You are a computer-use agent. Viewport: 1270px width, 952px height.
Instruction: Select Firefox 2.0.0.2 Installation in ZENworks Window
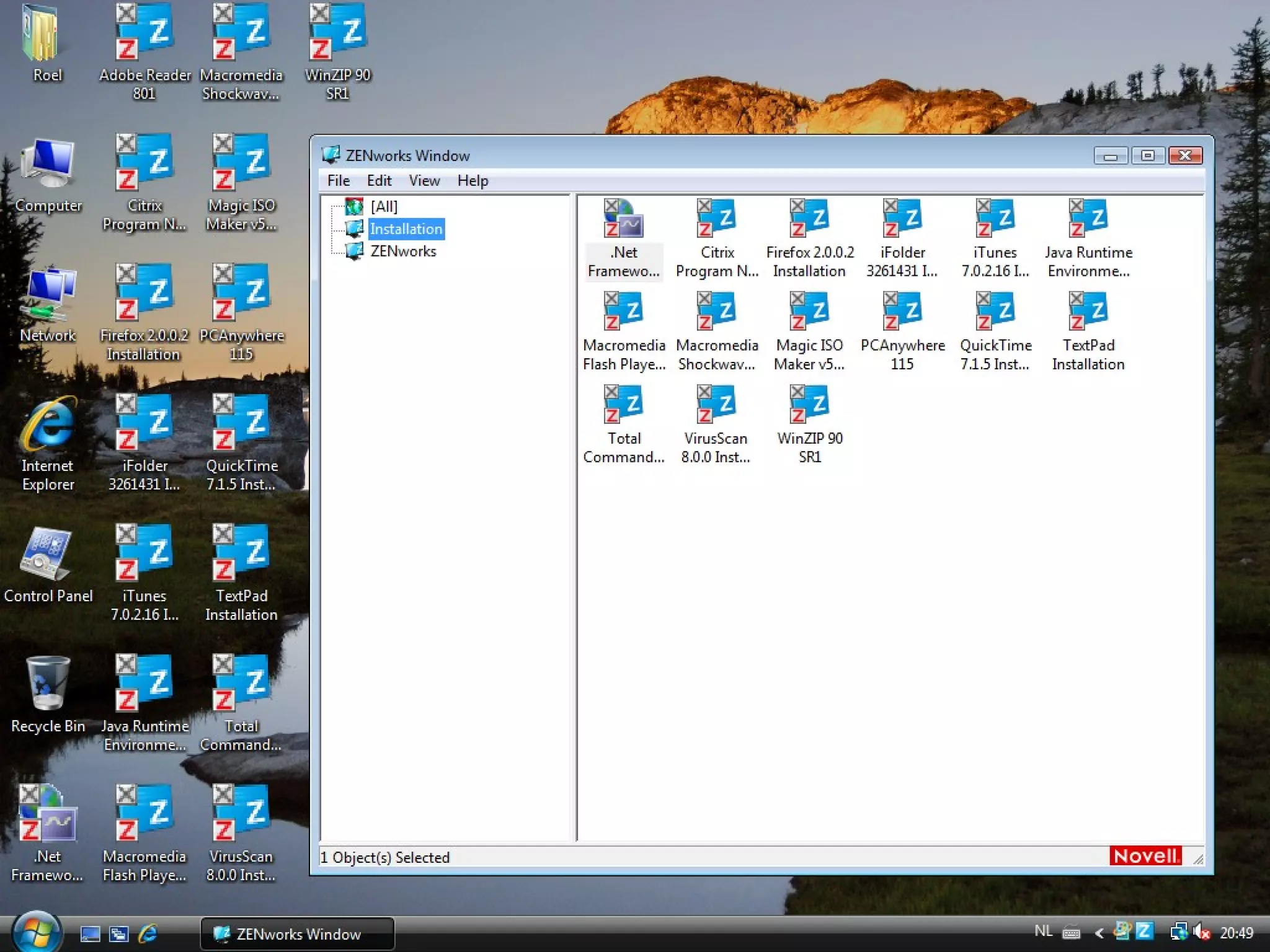coord(810,239)
